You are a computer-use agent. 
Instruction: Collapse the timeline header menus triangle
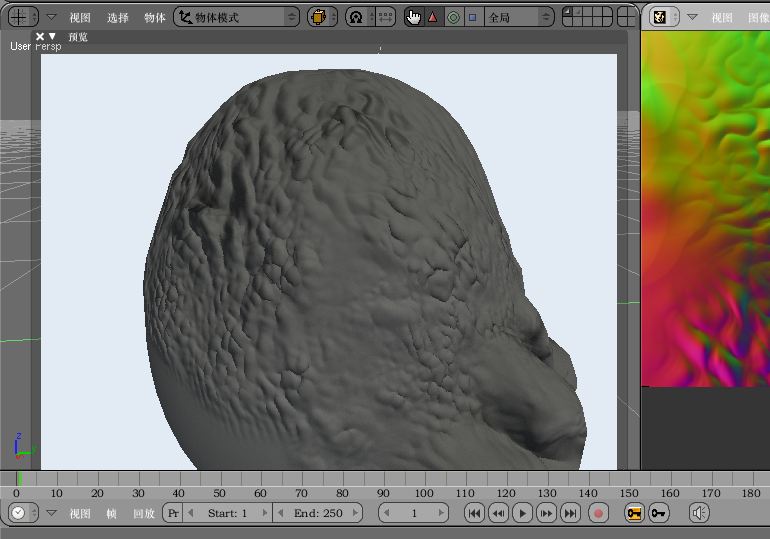tap(51, 513)
